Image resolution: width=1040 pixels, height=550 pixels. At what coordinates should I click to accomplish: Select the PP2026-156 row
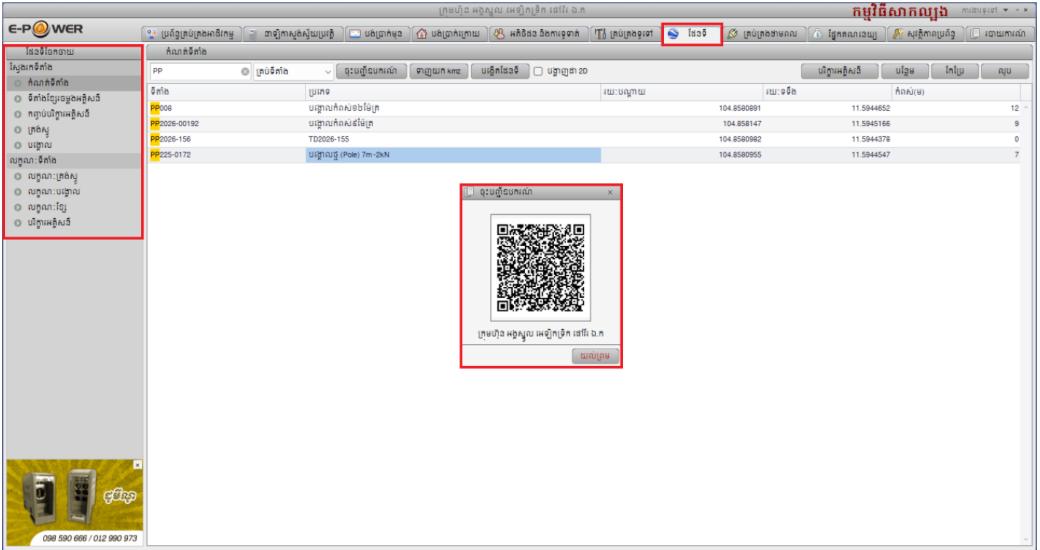coord(584,139)
